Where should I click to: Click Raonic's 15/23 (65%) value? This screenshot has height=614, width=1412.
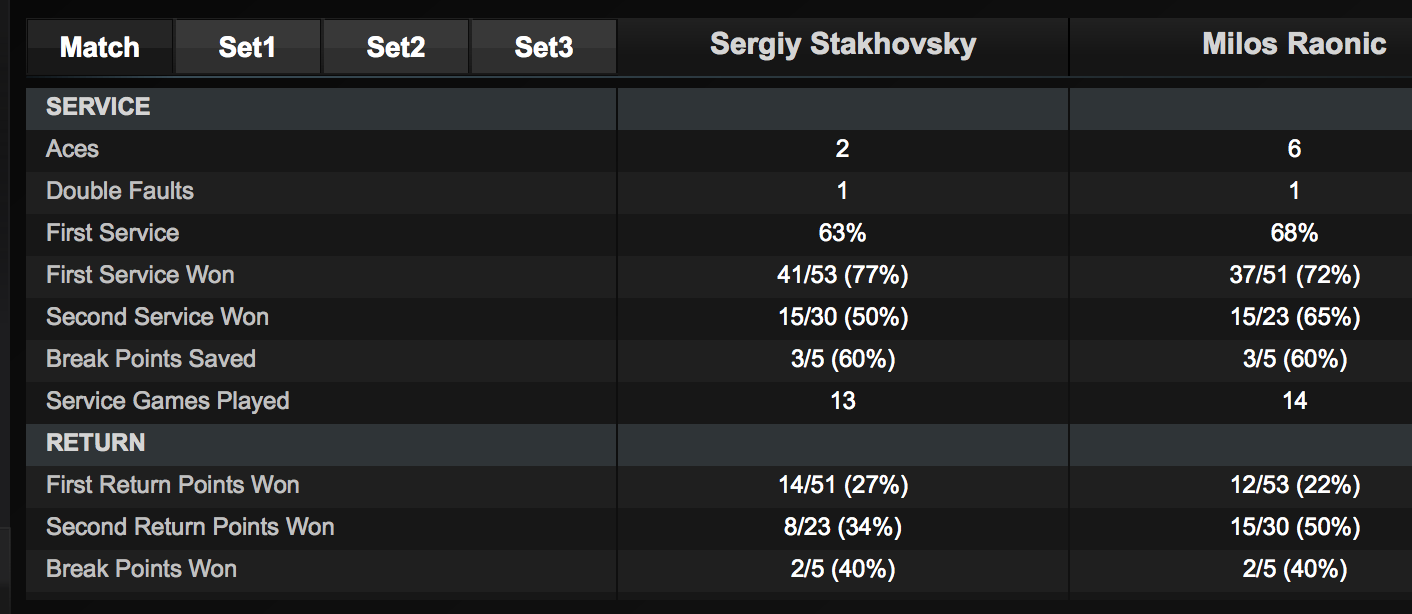[1294, 317]
